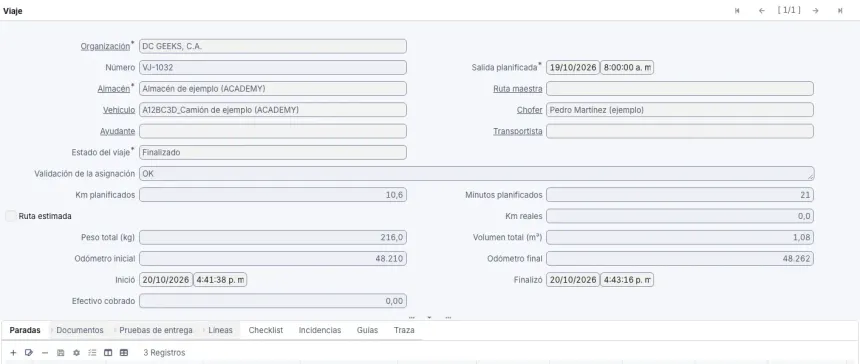The height and width of the screenshot is (364, 860).
Task: Open the Estado del viaje Finalizado field
Action: coord(273,152)
